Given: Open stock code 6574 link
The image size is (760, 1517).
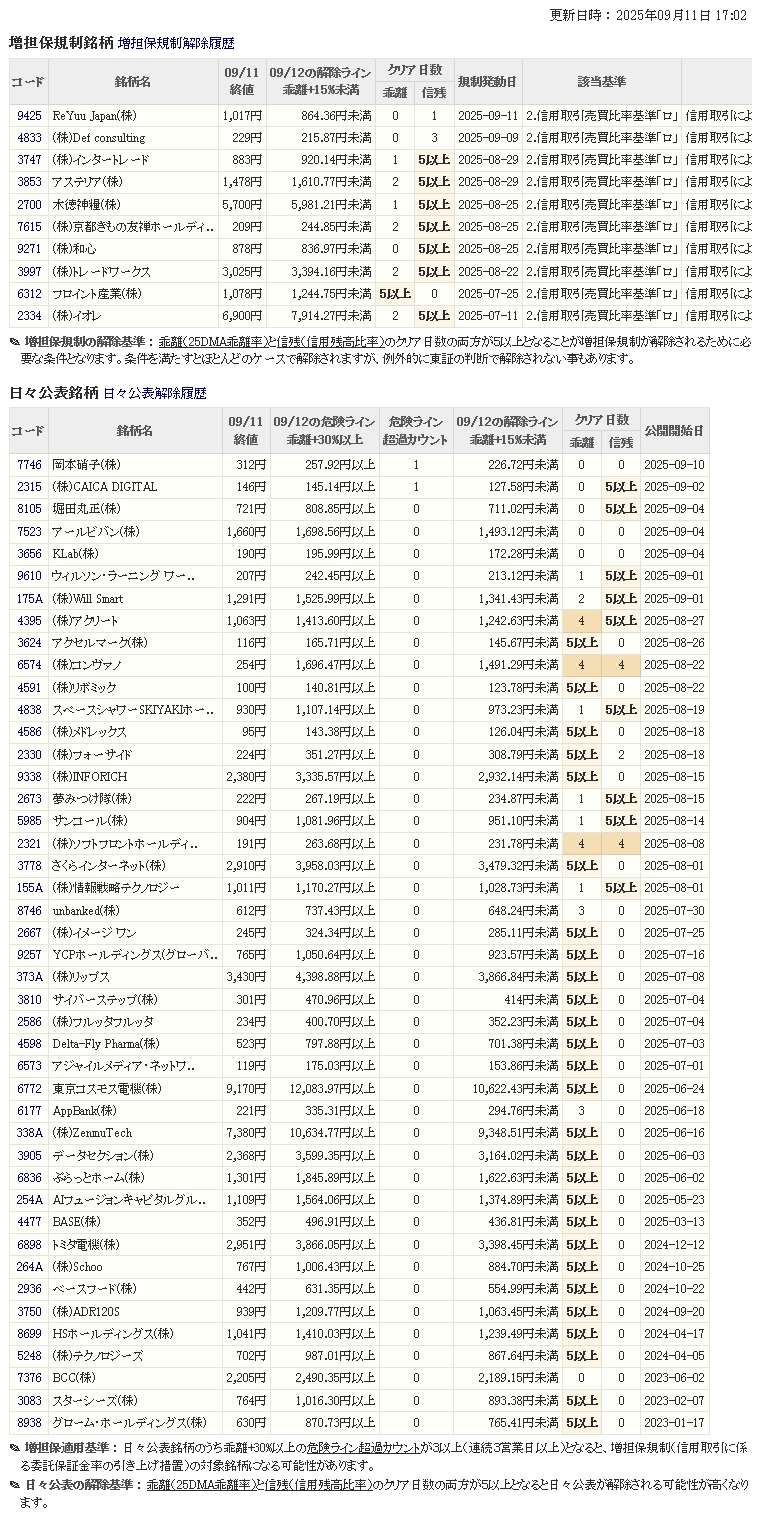Looking at the screenshot, I should pyautogui.click(x=29, y=665).
